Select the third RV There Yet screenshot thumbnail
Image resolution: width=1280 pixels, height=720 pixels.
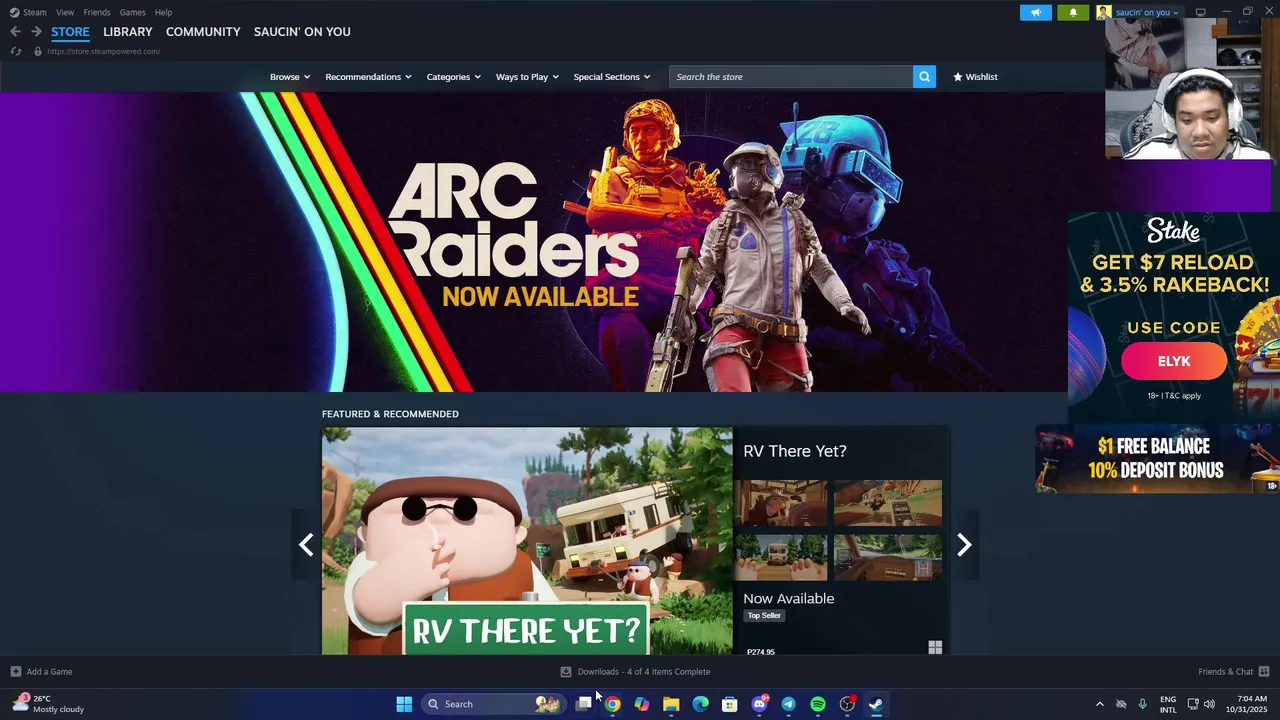[781, 557]
